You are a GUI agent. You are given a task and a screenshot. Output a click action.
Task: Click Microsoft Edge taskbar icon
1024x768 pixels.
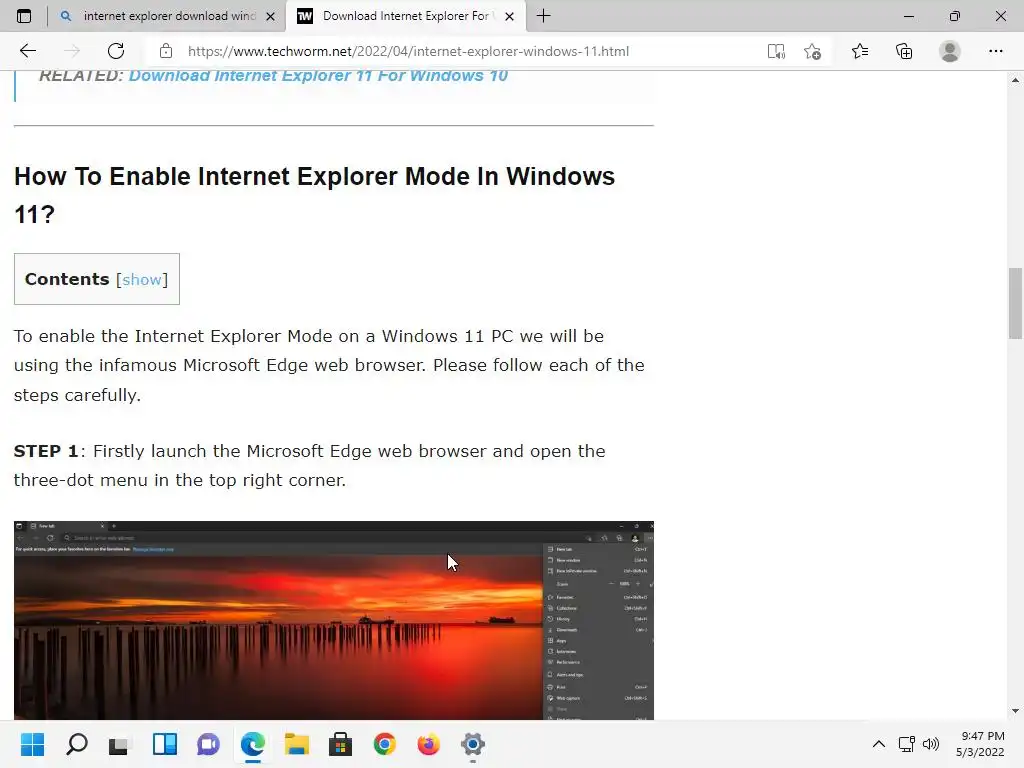pos(253,744)
